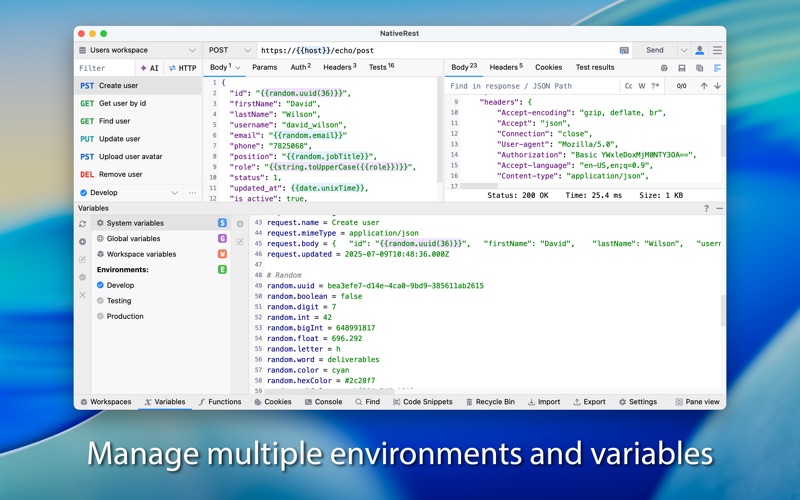Screen dimensions: 800x500
Task: Open the Test results tab
Action: [595, 67]
